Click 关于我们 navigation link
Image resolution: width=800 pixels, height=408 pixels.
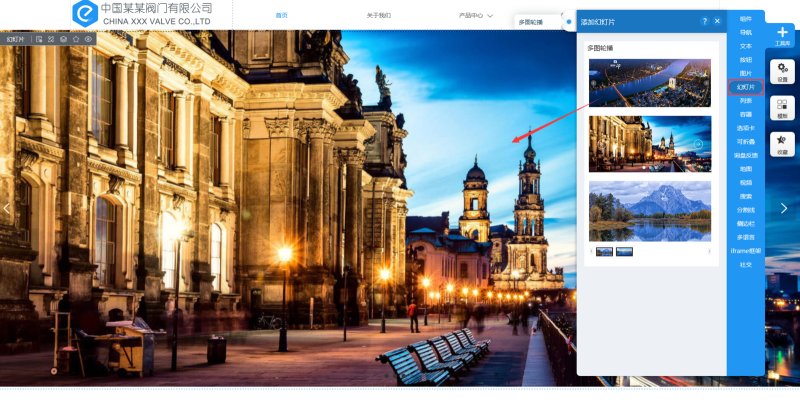click(379, 16)
